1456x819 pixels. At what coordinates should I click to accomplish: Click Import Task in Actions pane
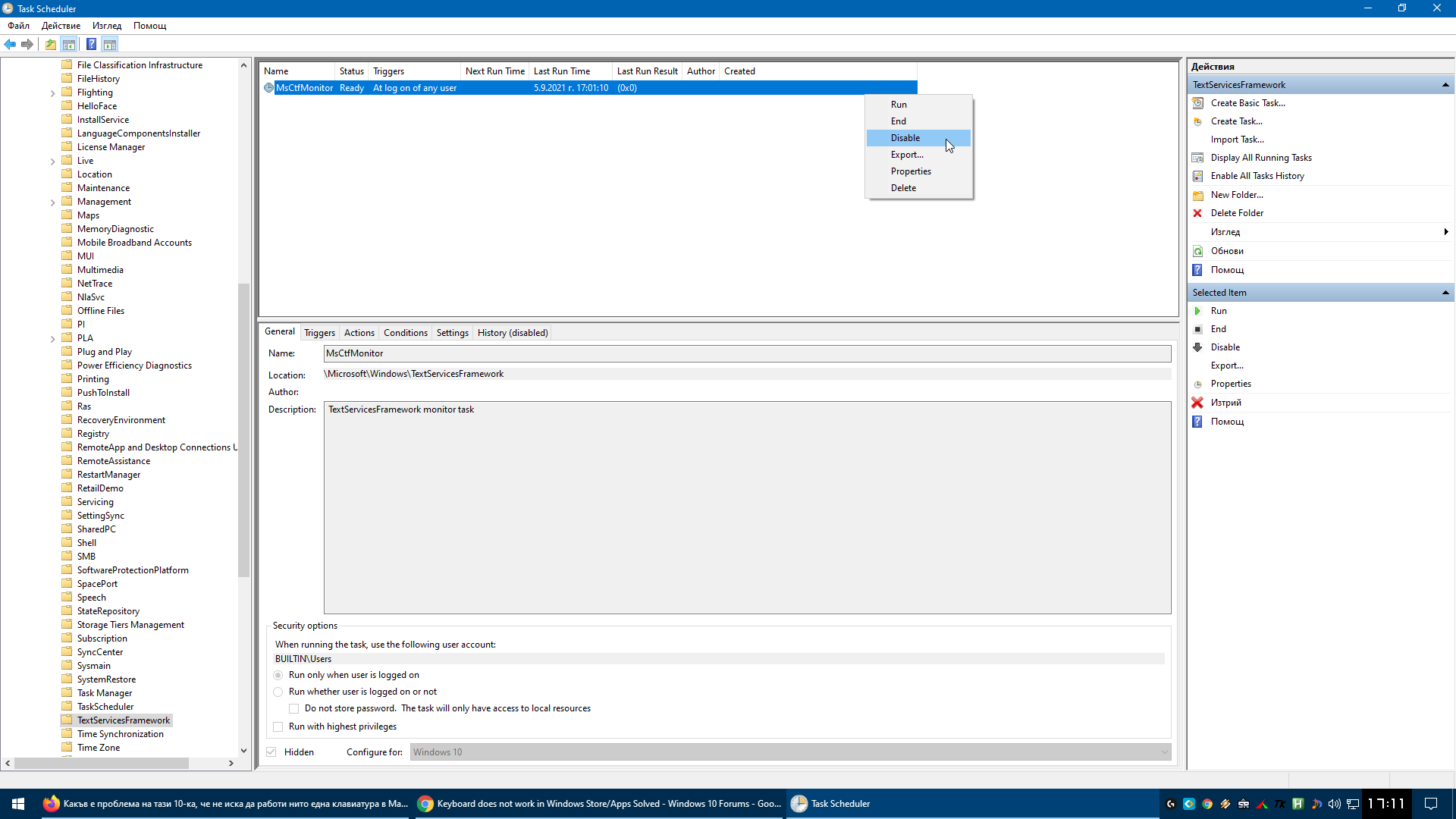pyautogui.click(x=1237, y=140)
